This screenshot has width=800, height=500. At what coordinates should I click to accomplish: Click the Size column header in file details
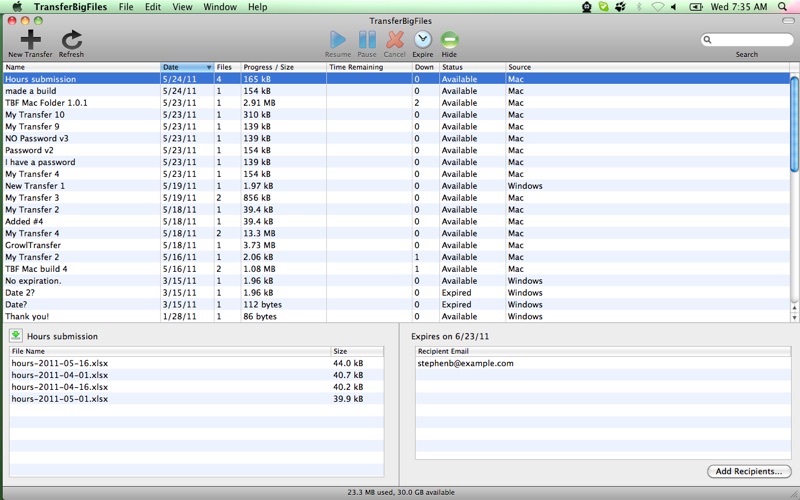pyautogui.click(x=357, y=351)
